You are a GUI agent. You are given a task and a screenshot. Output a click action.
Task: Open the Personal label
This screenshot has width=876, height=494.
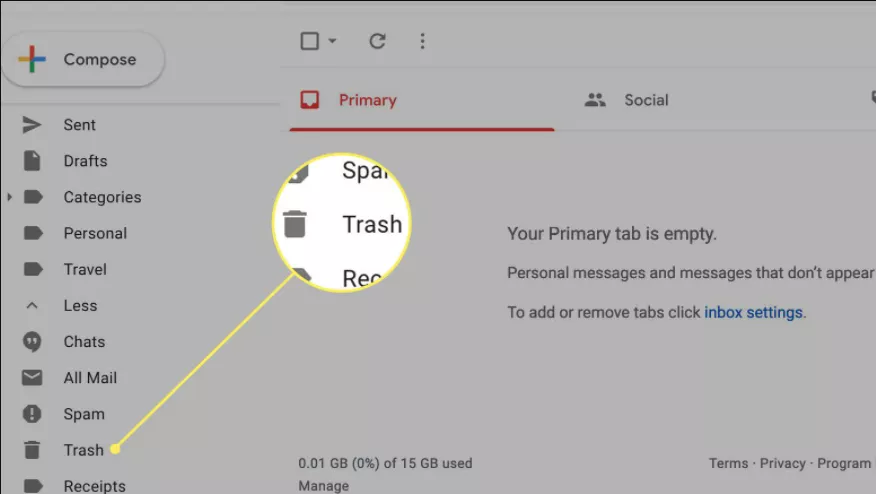point(96,233)
